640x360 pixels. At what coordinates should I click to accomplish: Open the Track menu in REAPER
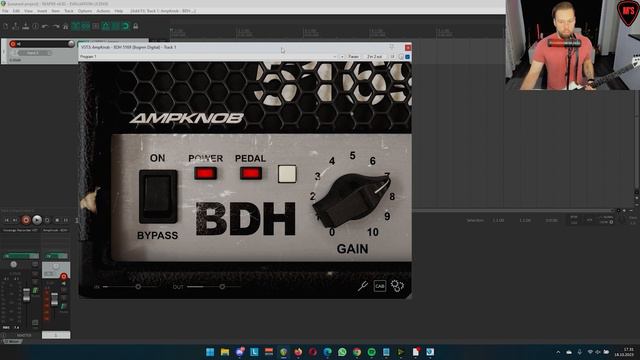69,11
